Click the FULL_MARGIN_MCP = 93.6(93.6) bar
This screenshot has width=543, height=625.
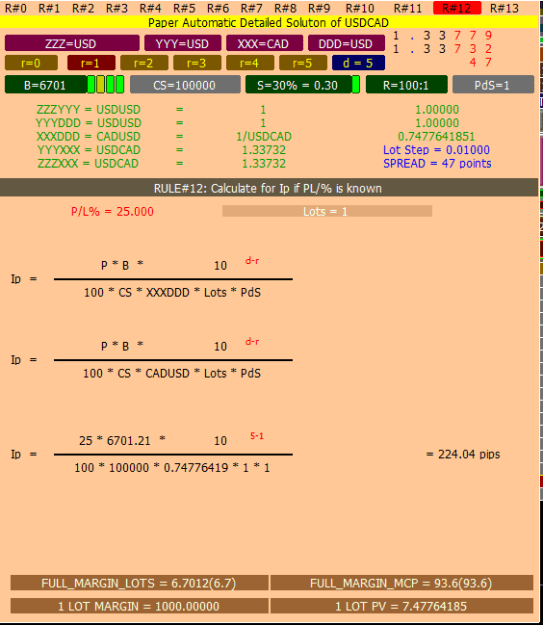point(401,583)
